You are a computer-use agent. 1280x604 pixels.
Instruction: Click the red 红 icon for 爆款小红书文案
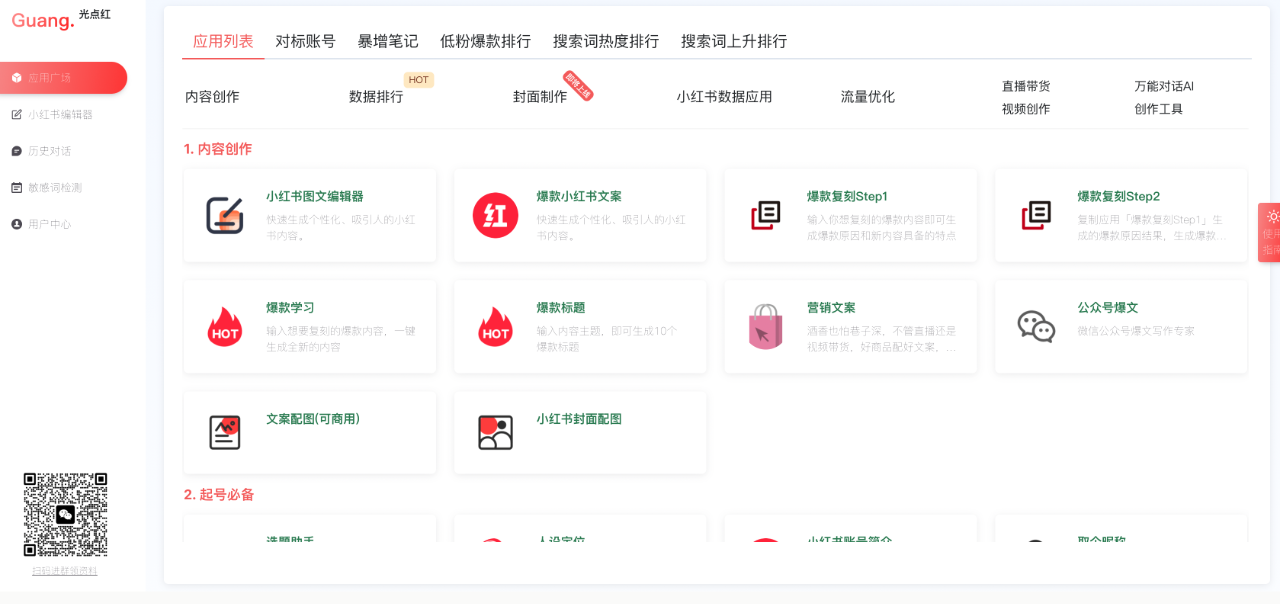coord(495,214)
